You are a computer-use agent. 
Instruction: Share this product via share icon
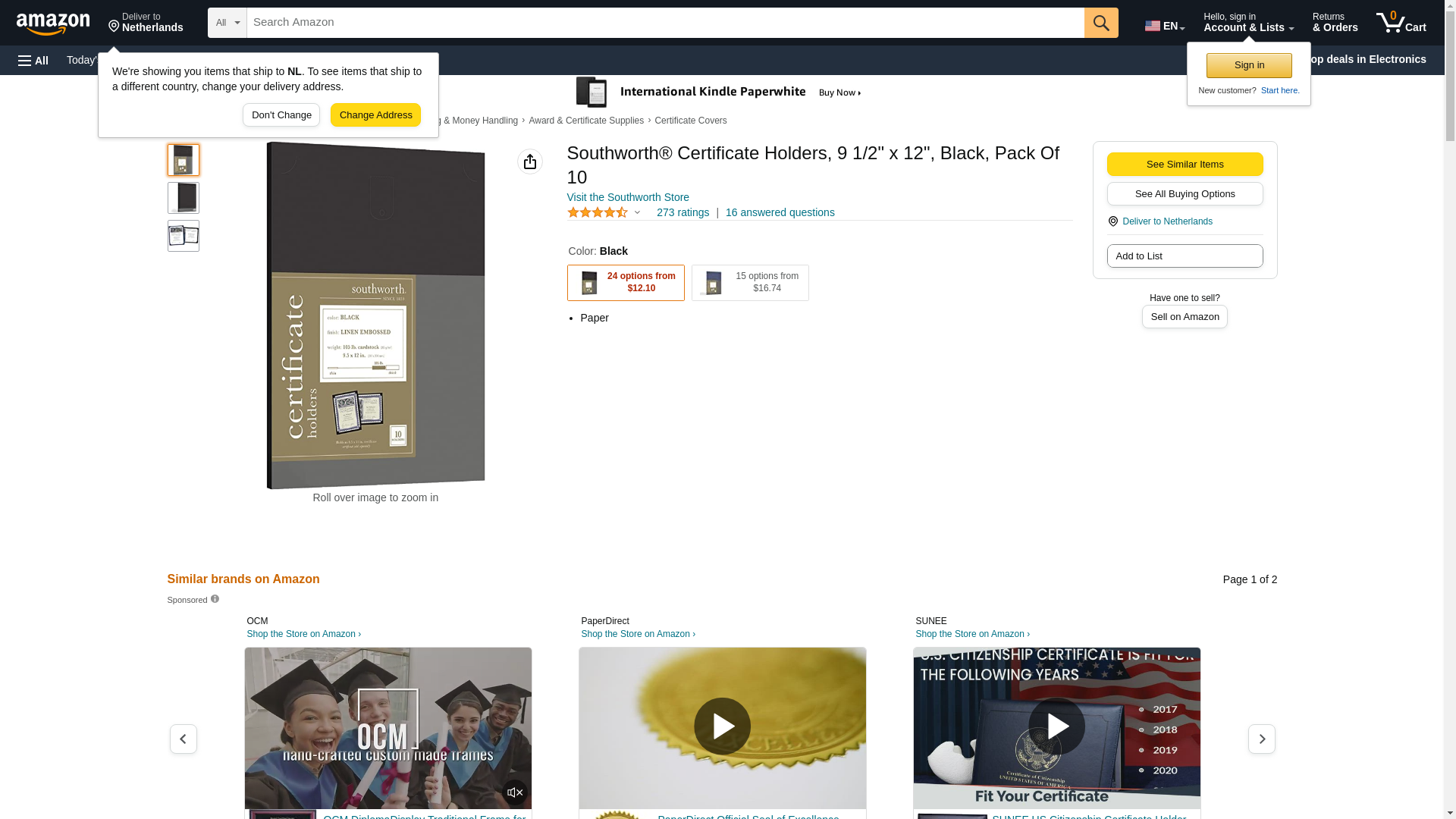coord(530,162)
